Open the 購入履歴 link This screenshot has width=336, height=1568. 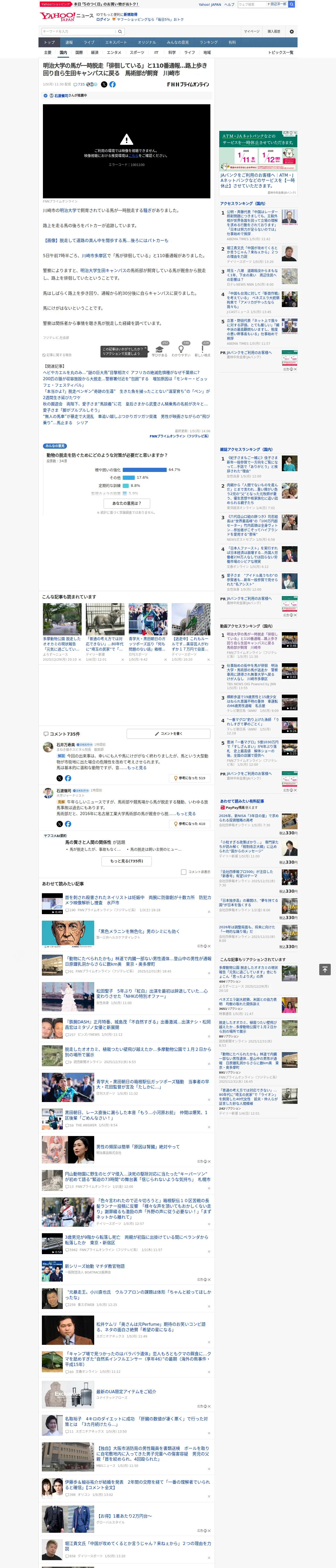pos(274,31)
